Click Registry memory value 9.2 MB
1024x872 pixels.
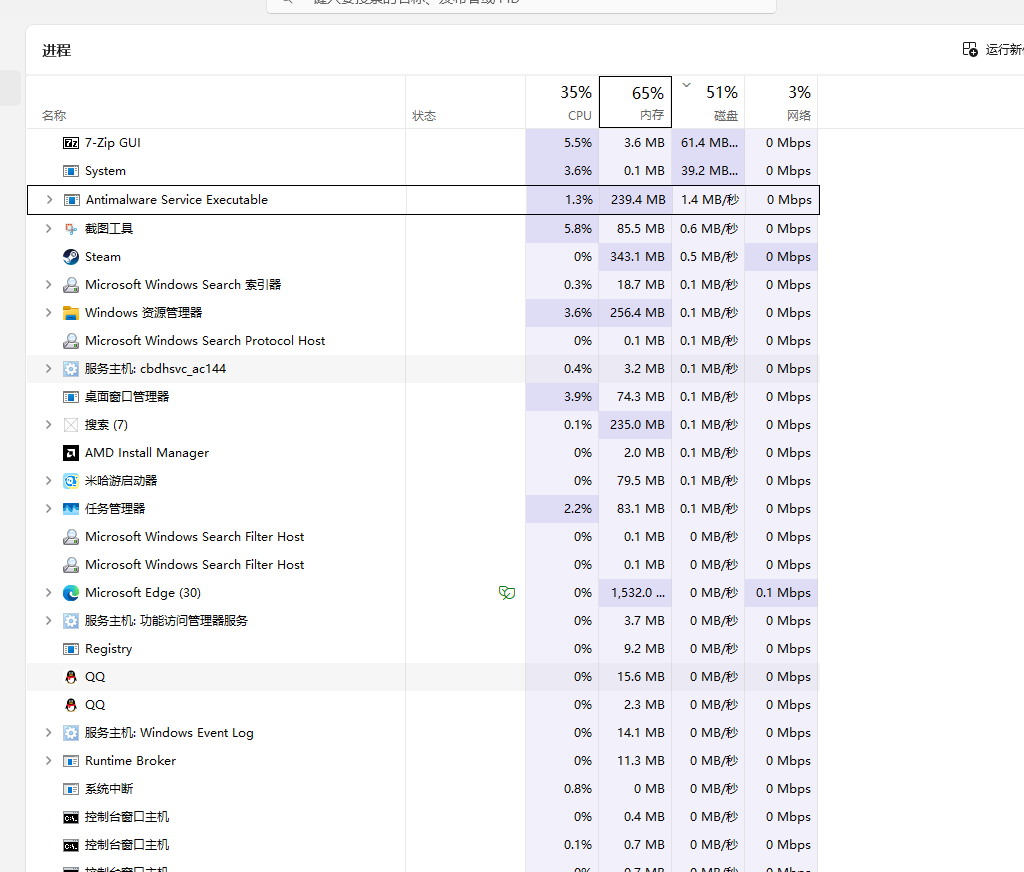644,649
